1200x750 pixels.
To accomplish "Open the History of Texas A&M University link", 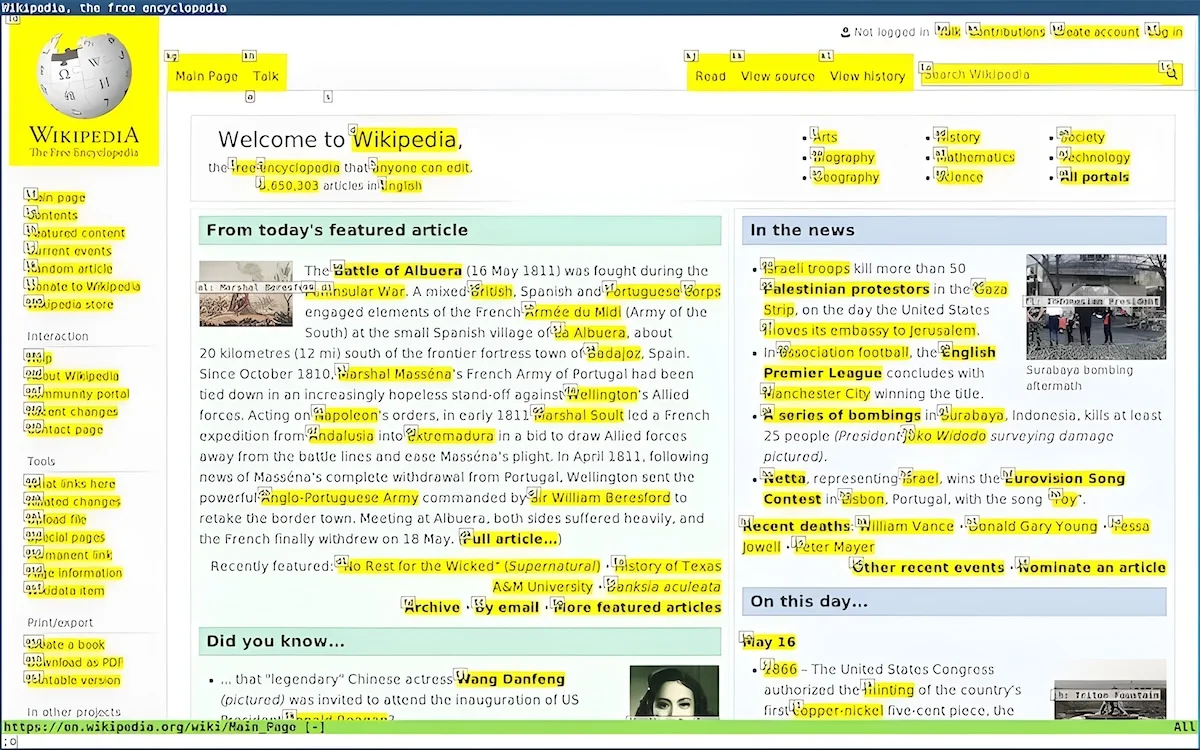I will click(x=606, y=576).
